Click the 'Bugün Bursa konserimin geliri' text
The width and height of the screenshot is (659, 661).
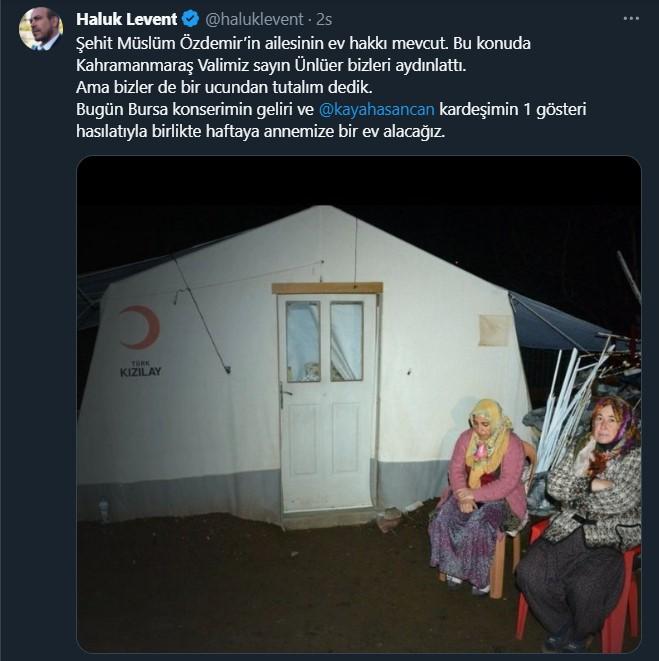(195, 109)
